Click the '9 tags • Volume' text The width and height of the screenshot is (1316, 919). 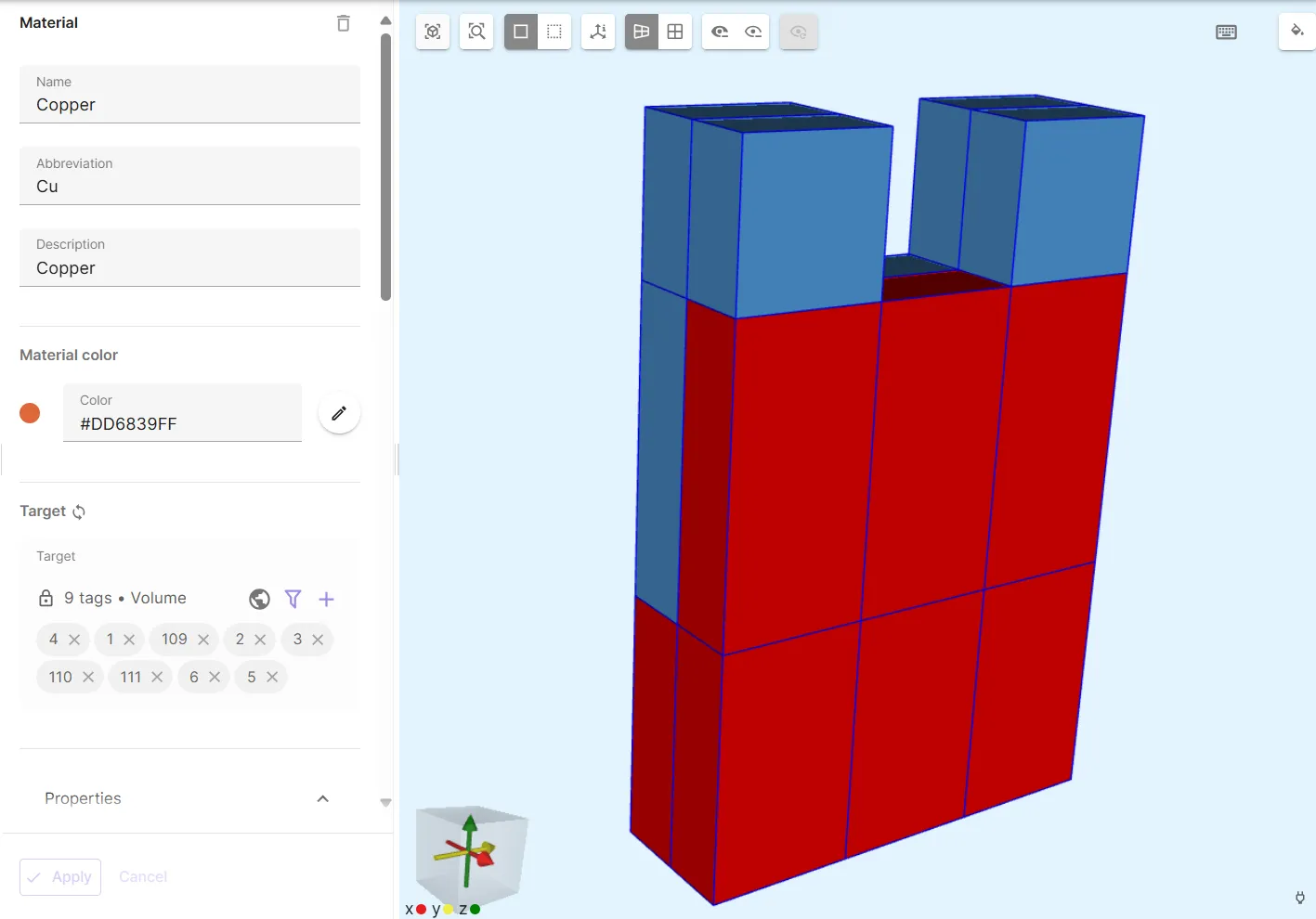pyautogui.click(x=125, y=599)
